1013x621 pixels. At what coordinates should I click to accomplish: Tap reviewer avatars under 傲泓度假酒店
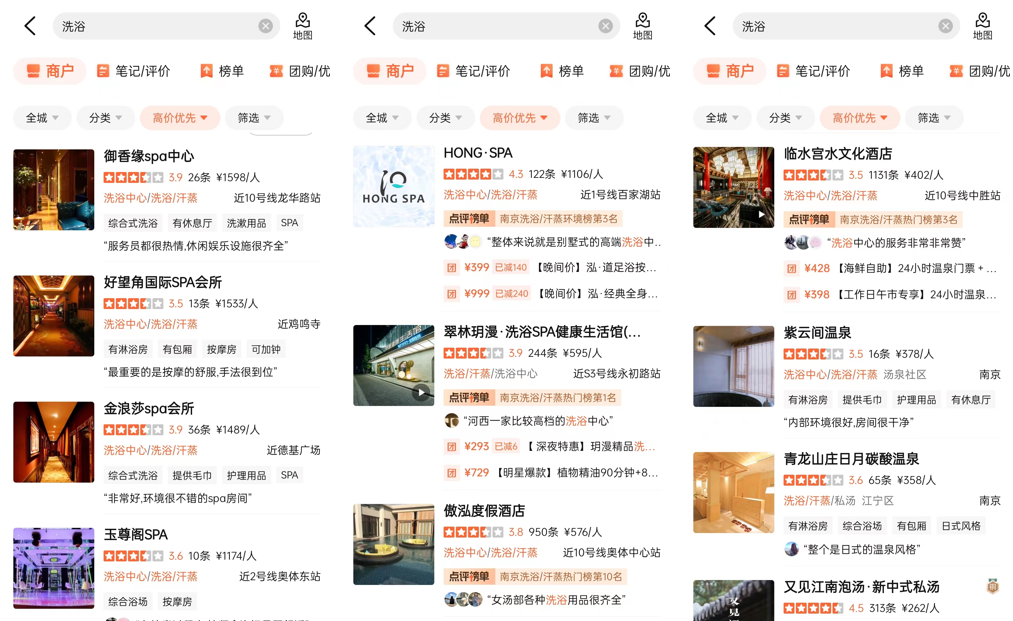(463, 600)
